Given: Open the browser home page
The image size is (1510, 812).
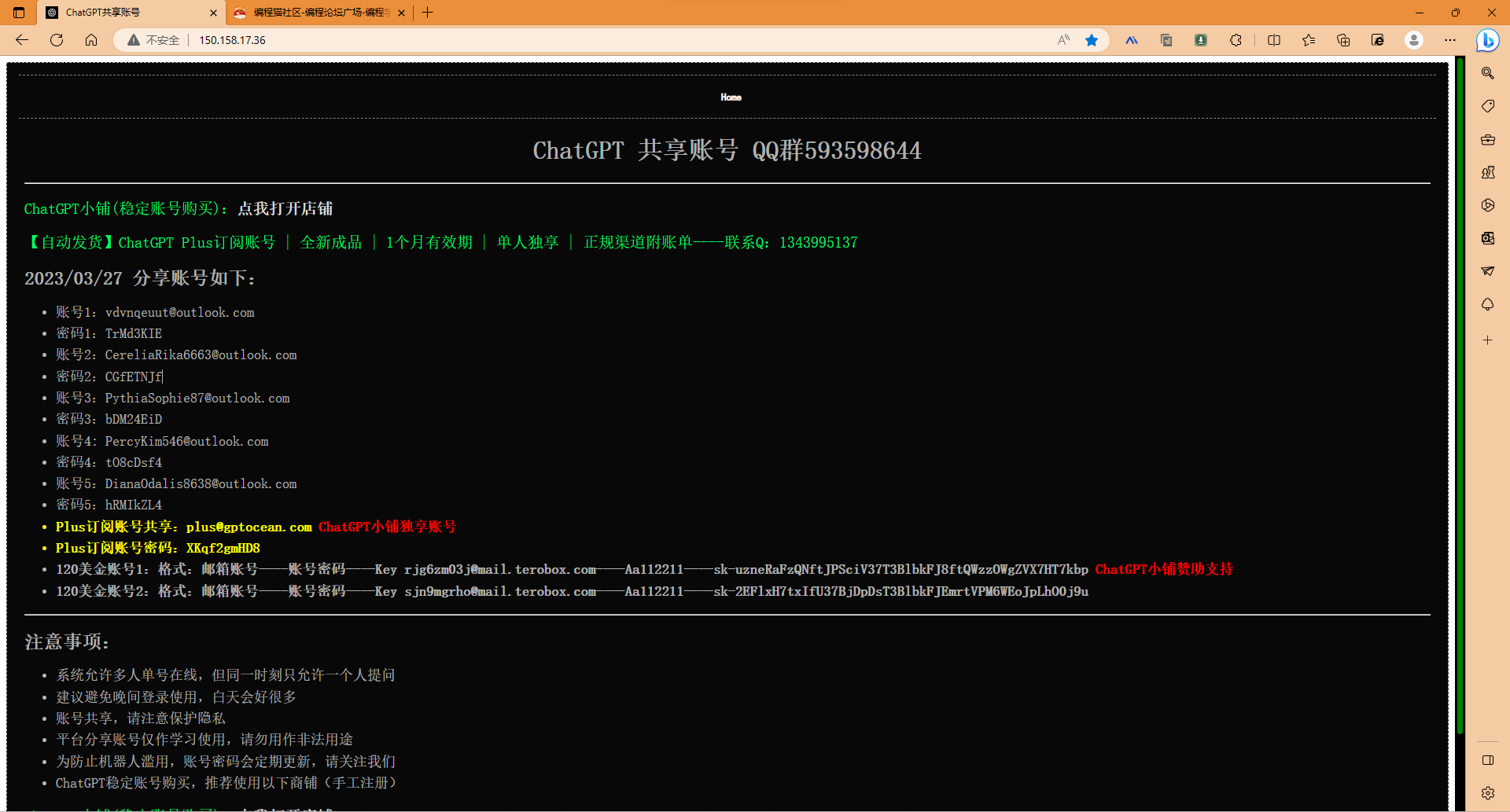Looking at the screenshot, I should pos(91,40).
